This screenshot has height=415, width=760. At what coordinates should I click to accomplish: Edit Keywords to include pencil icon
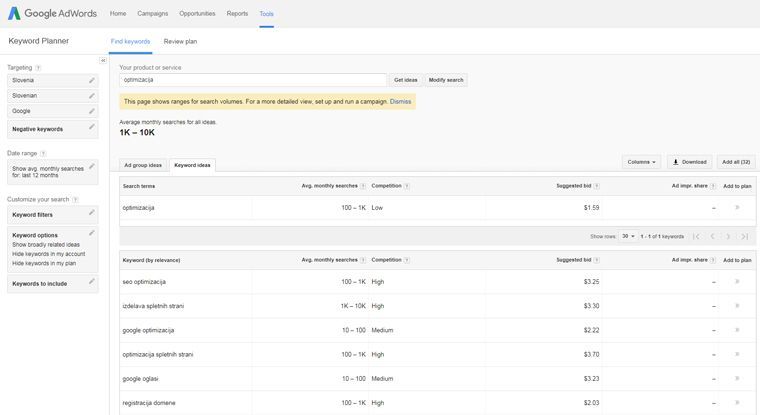click(x=92, y=282)
